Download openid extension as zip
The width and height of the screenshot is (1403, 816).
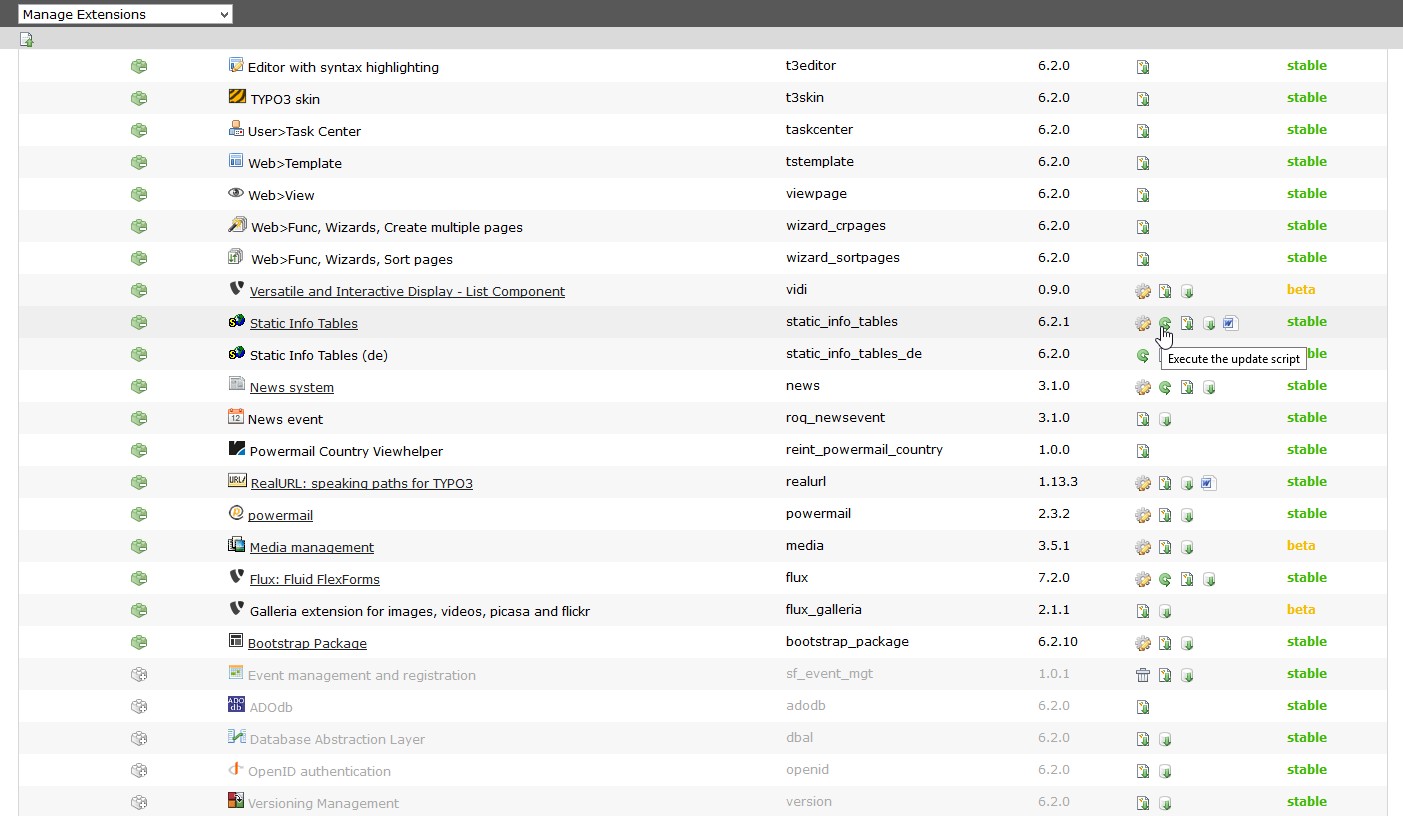click(x=1143, y=772)
